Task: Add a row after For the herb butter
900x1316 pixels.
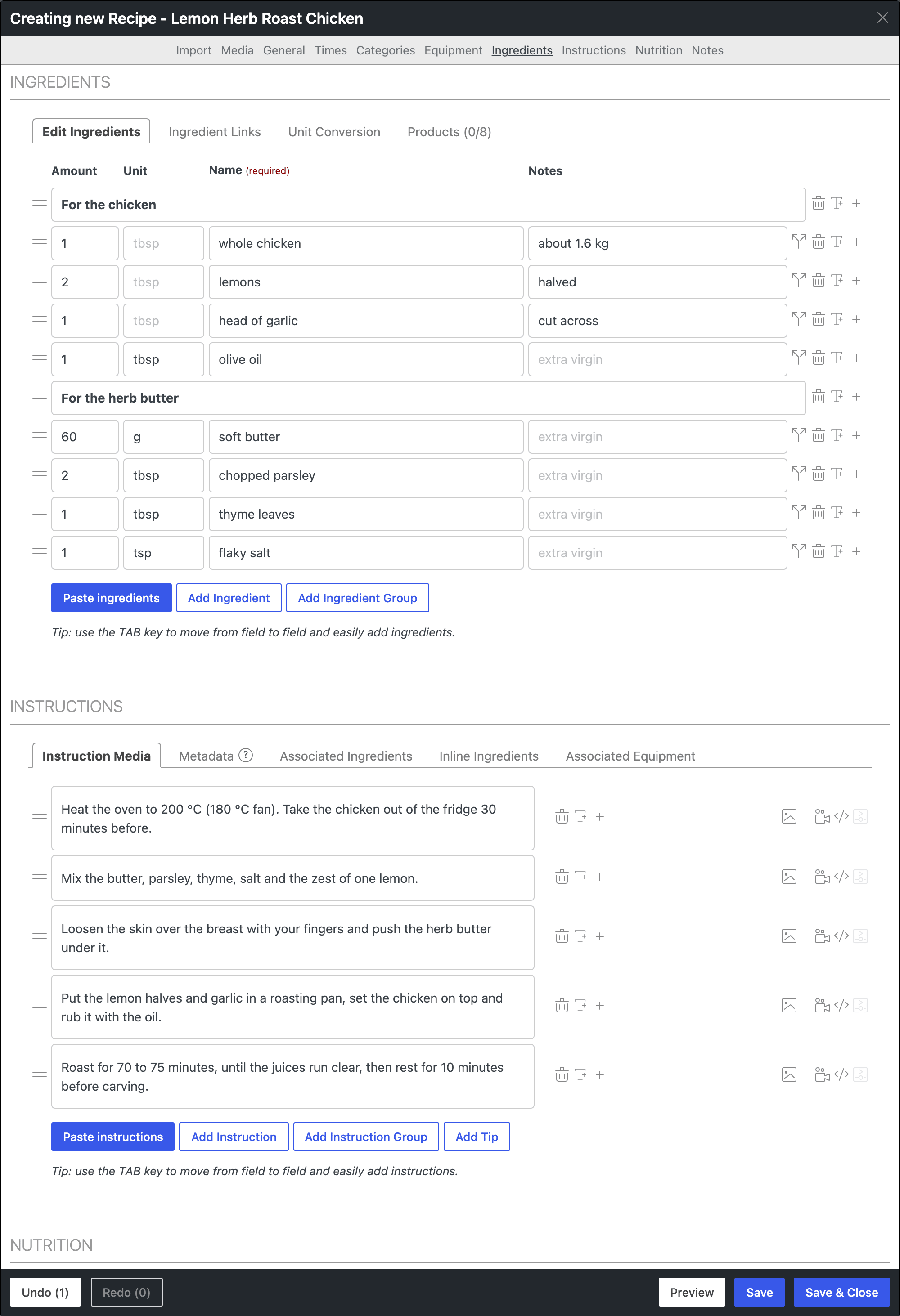Action: [856, 397]
